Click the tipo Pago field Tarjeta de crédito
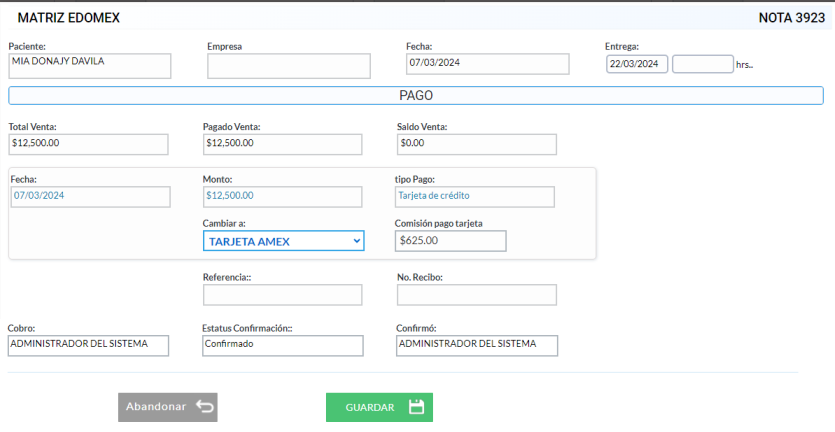Image resolution: width=835 pixels, height=432 pixels. (474, 197)
